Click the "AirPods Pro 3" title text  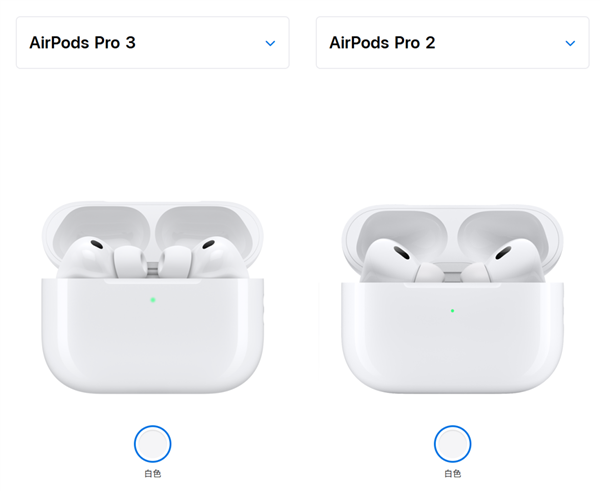click(82, 42)
